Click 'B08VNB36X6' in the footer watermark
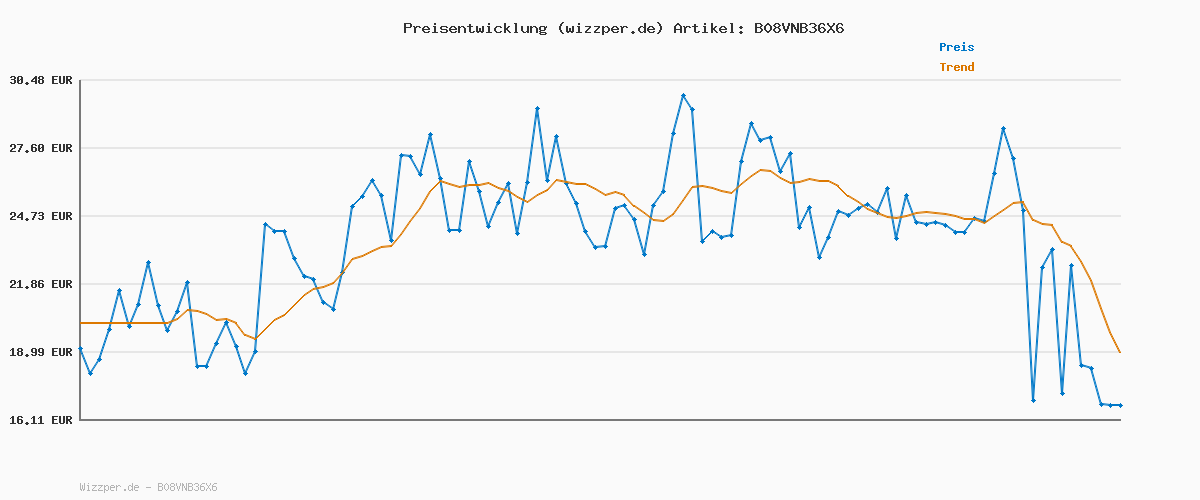 click(x=187, y=487)
